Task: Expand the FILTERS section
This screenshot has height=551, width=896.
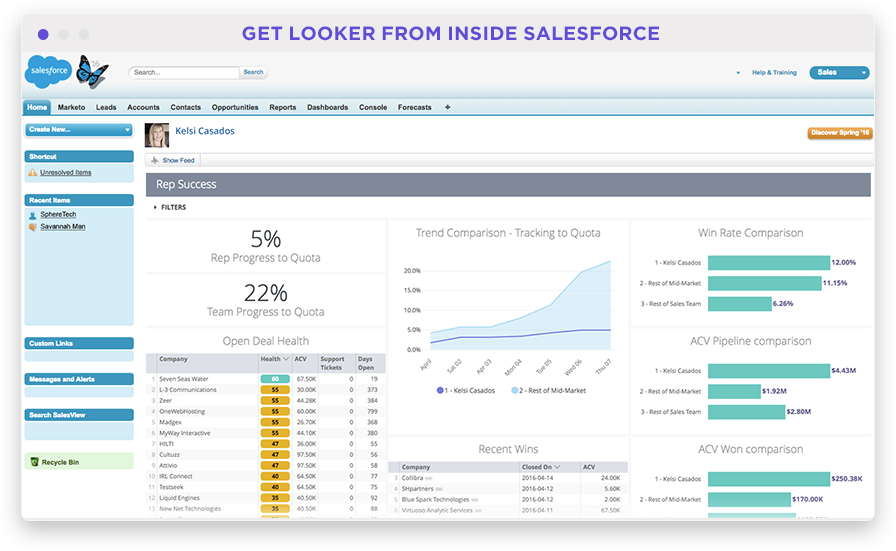Action: [x=170, y=207]
